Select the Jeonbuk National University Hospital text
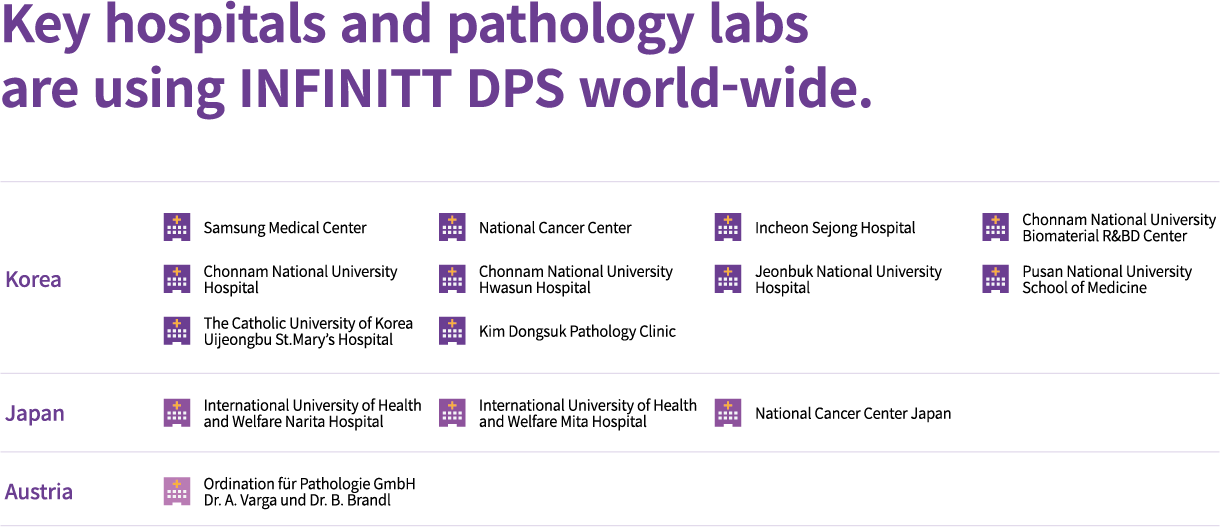The image size is (1220, 527). click(848, 280)
